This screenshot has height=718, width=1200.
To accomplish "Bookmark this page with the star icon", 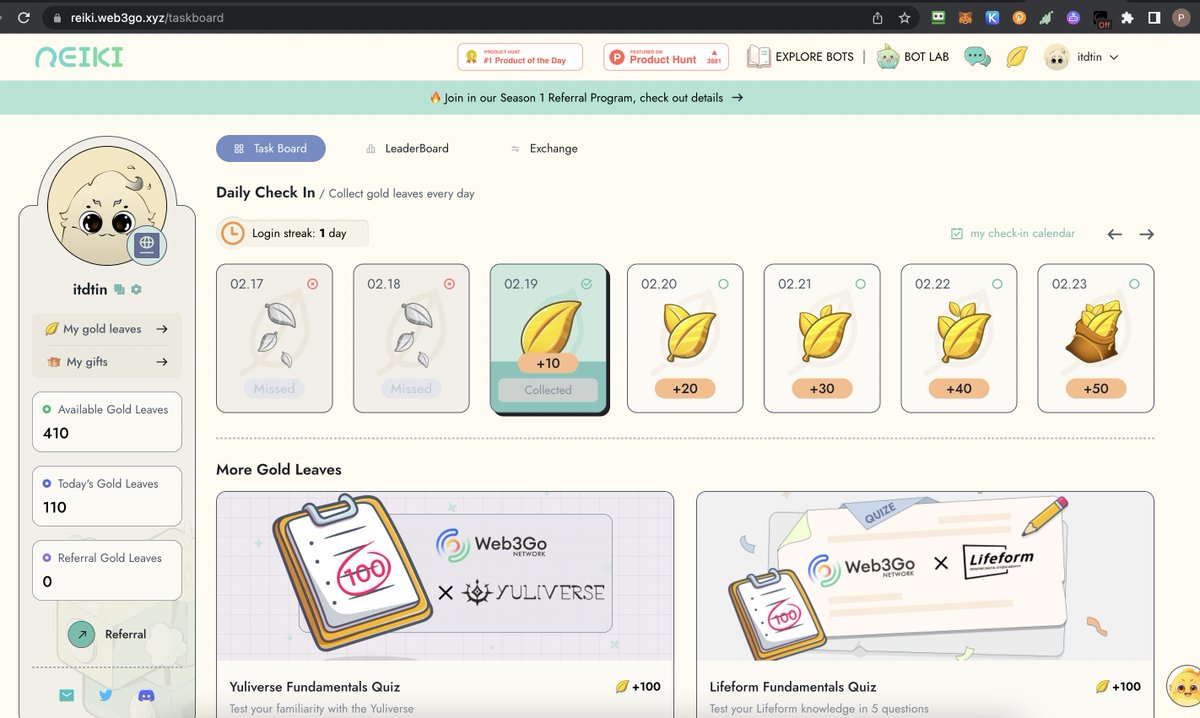I will pyautogui.click(x=904, y=18).
